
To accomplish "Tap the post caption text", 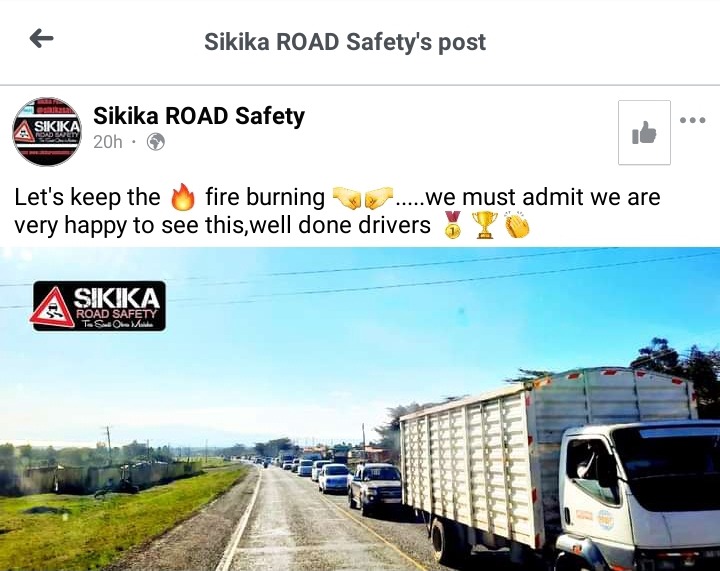I will pyautogui.click(x=337, y=211).
